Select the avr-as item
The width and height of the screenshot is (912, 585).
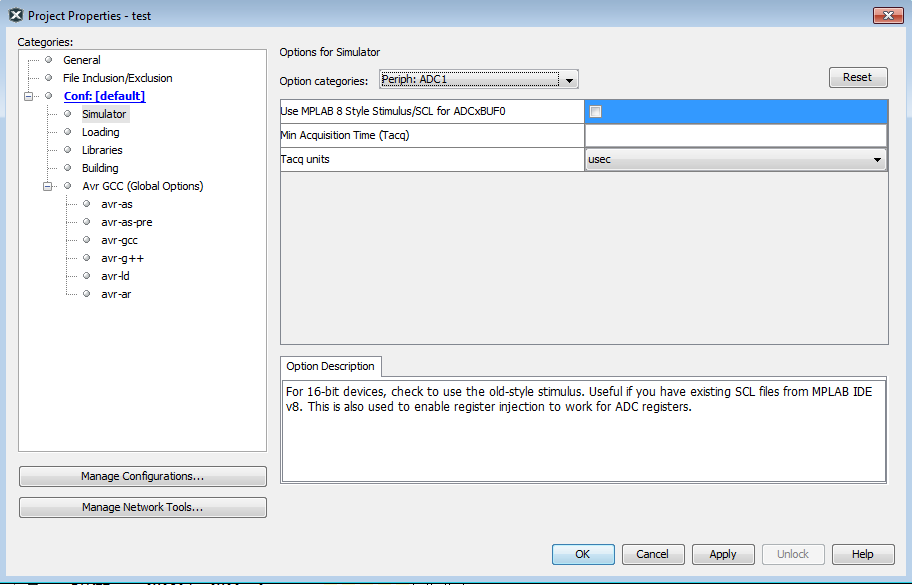click(117, 204)
